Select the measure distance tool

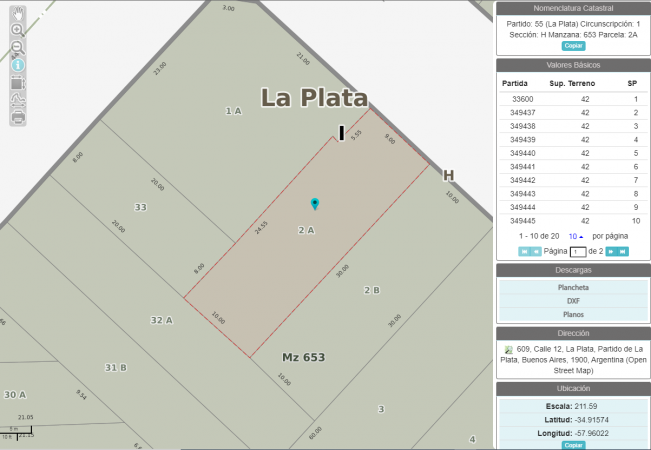pos(18,101)
